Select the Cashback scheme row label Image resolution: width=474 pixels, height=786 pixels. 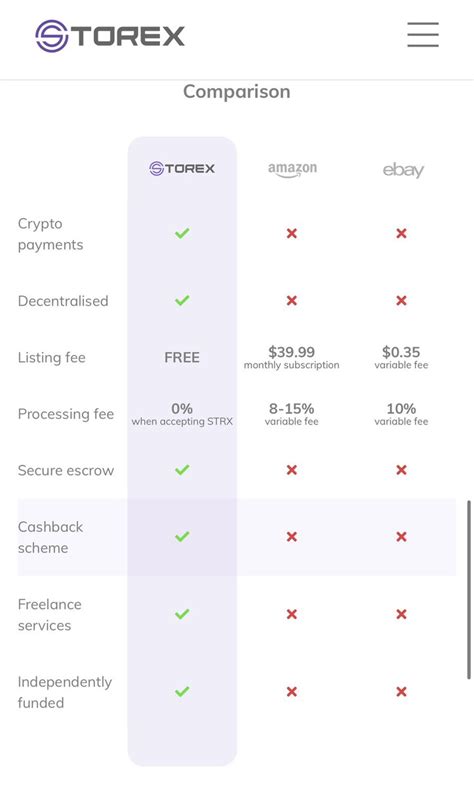(51, 537)
